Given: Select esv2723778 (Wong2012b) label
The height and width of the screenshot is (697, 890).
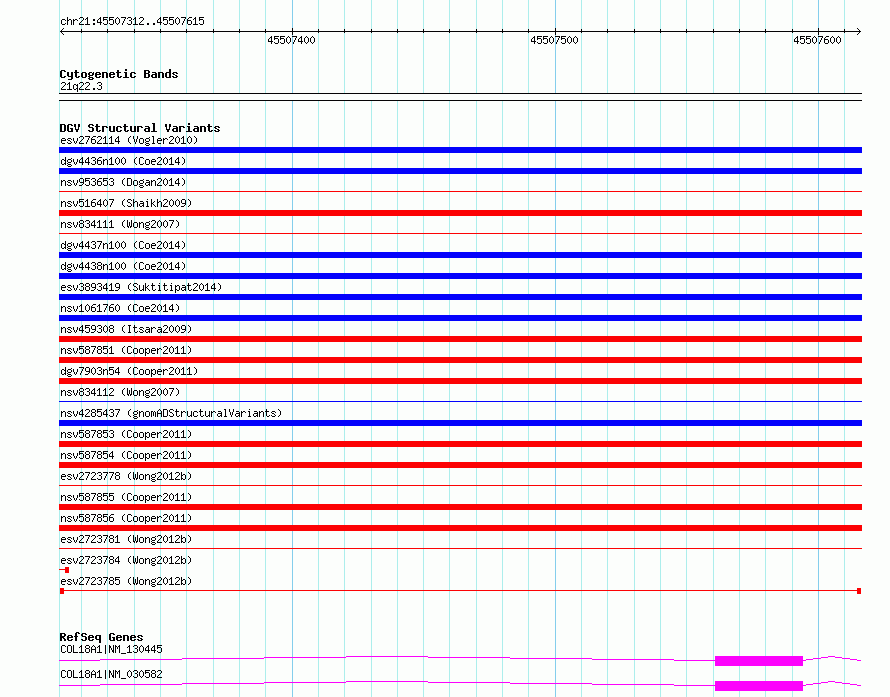Looking at the screenshot, I should 126,476.
